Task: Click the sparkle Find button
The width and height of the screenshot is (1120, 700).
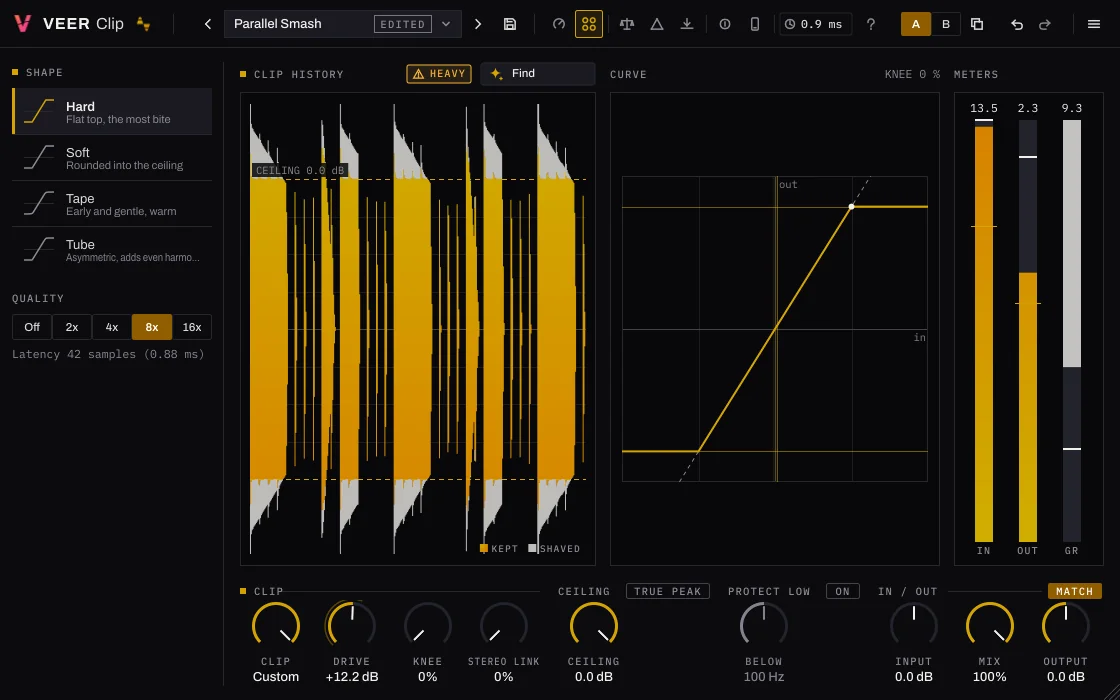Action: (537, 74)
